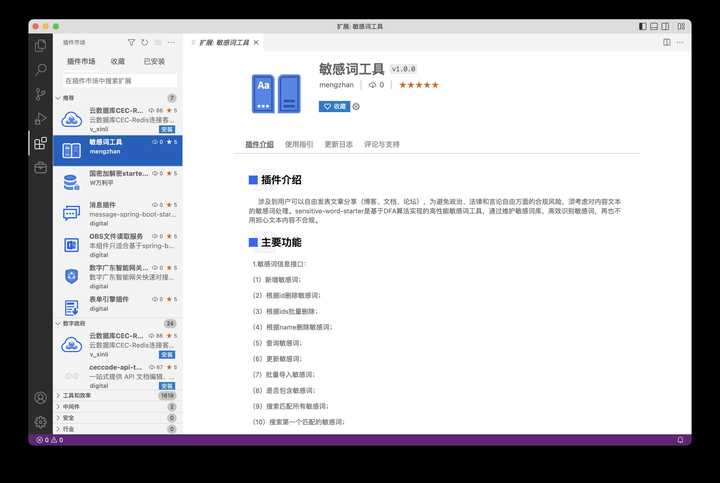Open Run and Debug in activity bar

pyautogui.click(x=40, y=118)
